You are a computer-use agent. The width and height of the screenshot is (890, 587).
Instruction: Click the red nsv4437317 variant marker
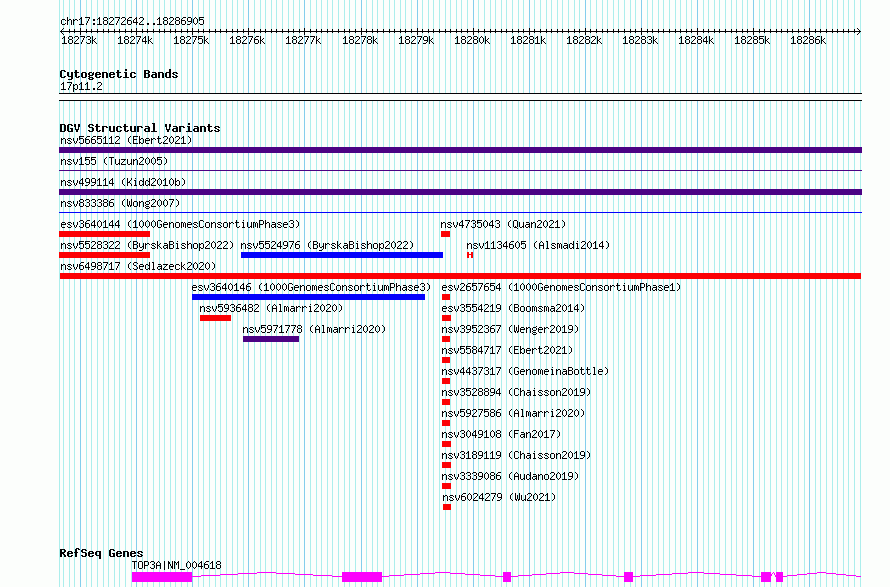(446, 381)
